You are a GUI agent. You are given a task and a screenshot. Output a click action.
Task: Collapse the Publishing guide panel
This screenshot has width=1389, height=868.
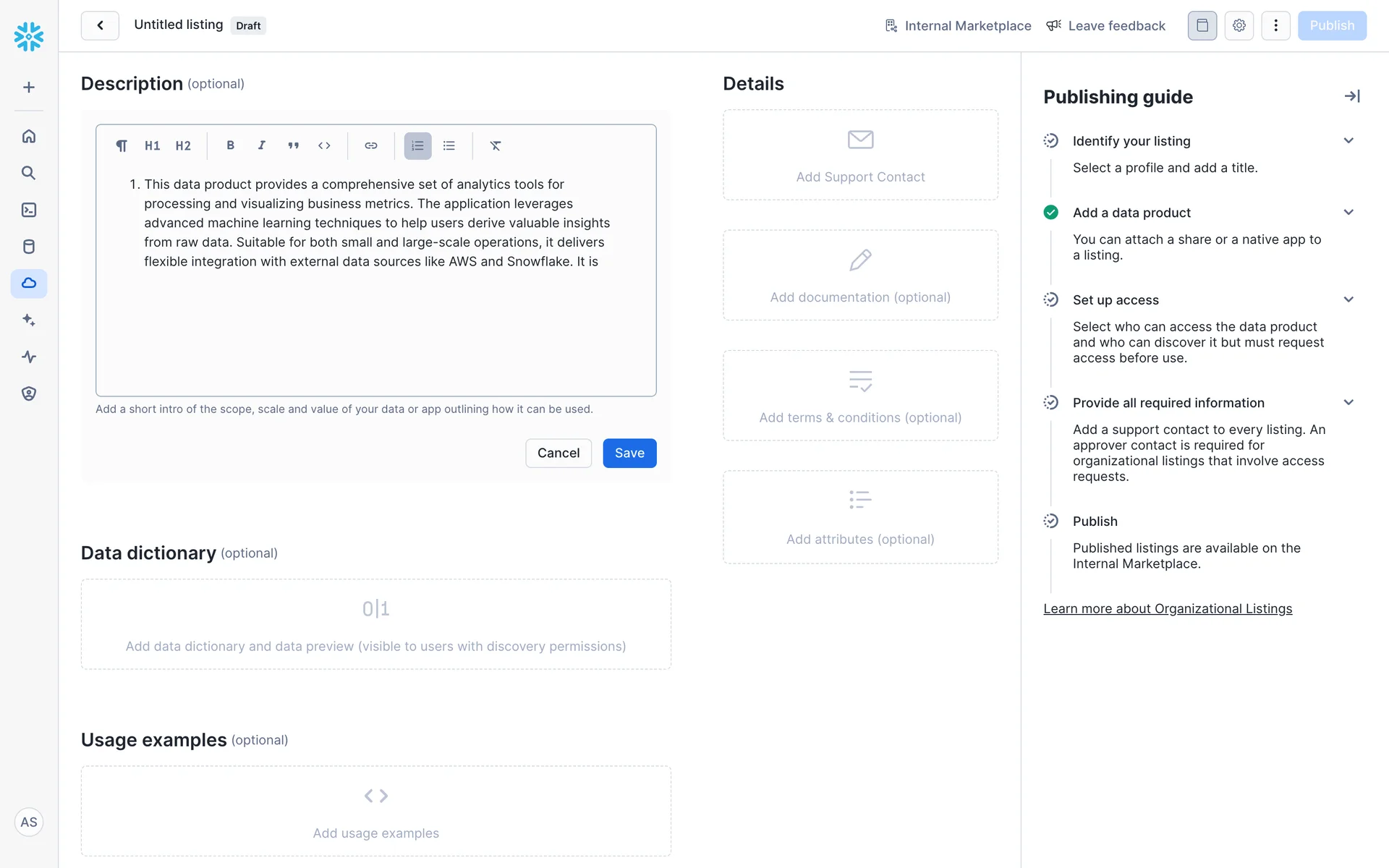coord(1352,96)
